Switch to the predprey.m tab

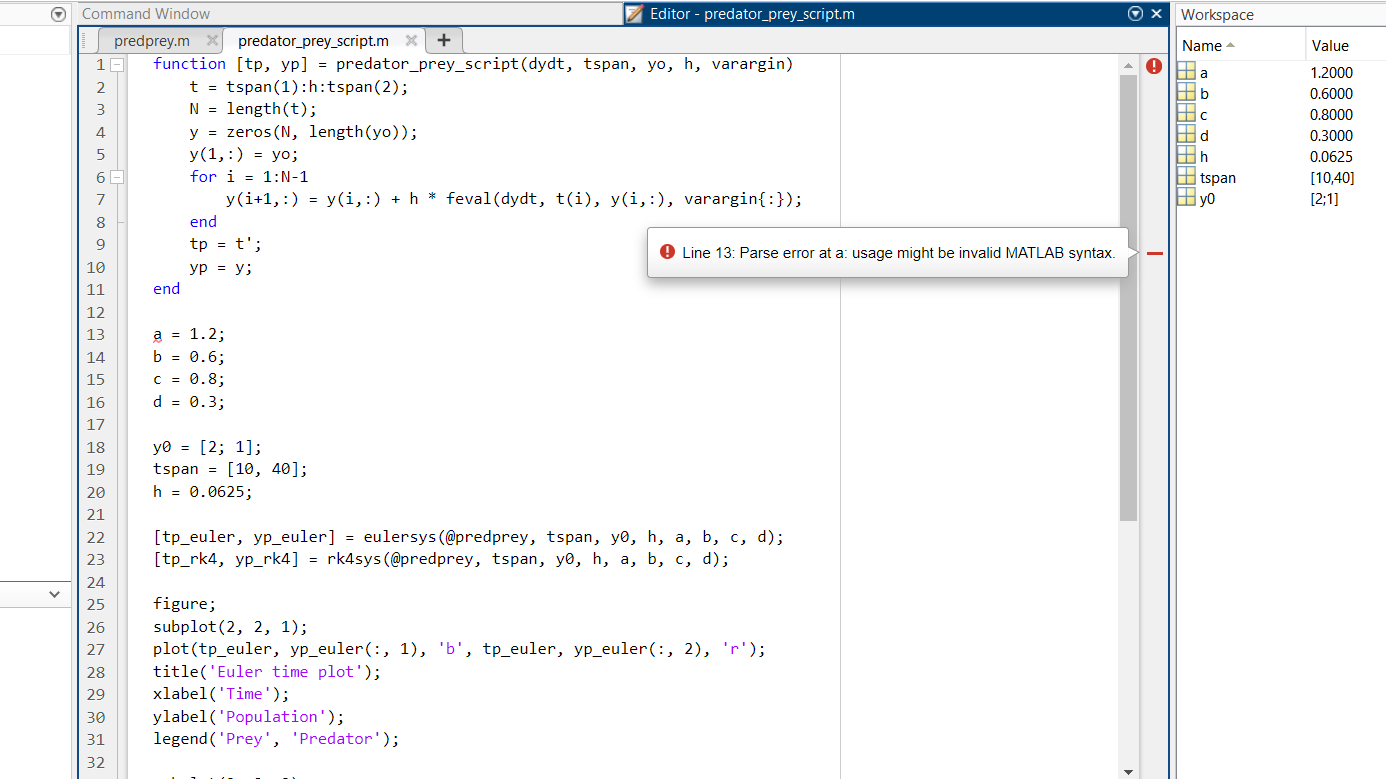coord(155,41)
